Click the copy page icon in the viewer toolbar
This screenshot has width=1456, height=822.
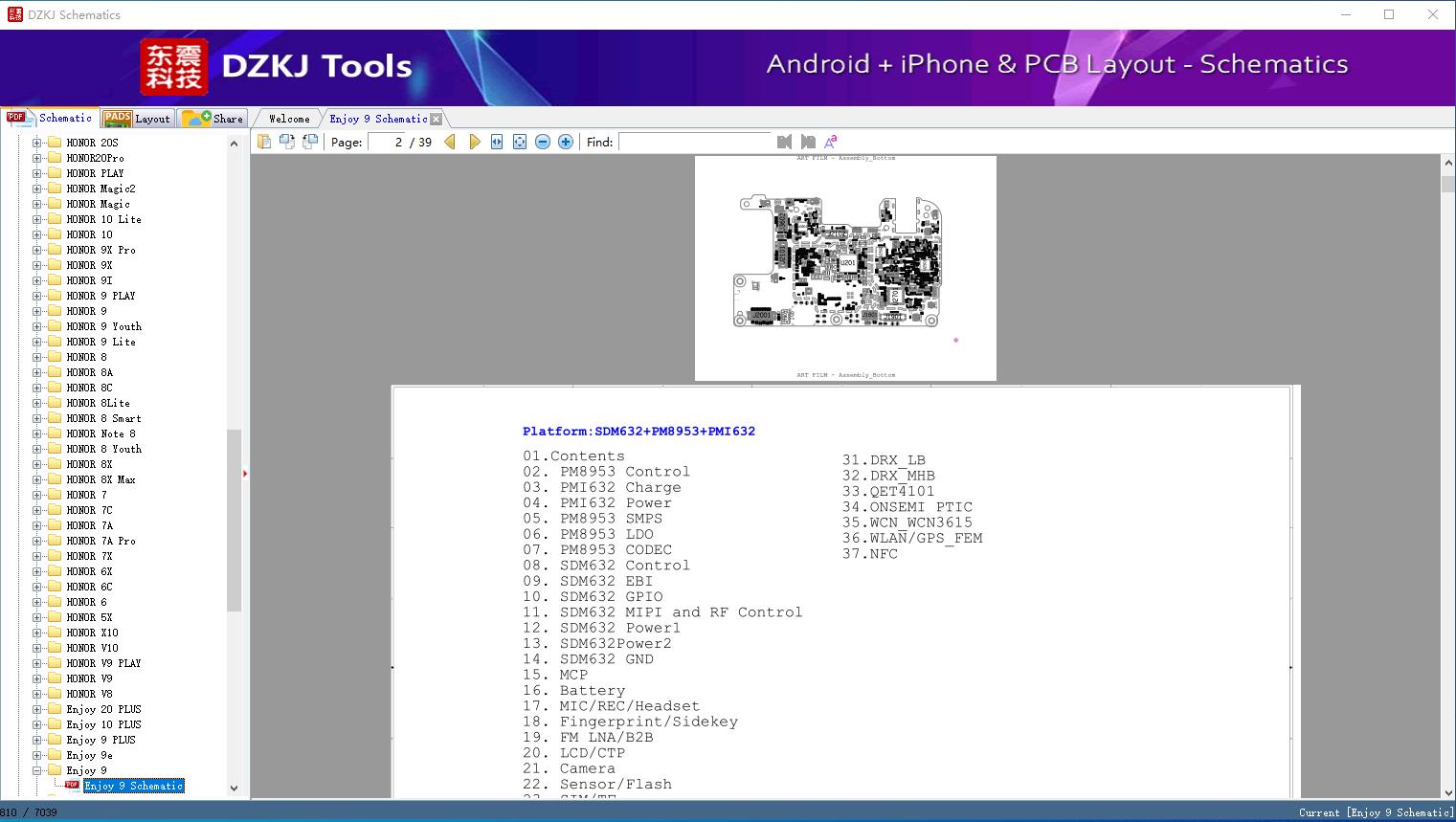tap(264, 142)
